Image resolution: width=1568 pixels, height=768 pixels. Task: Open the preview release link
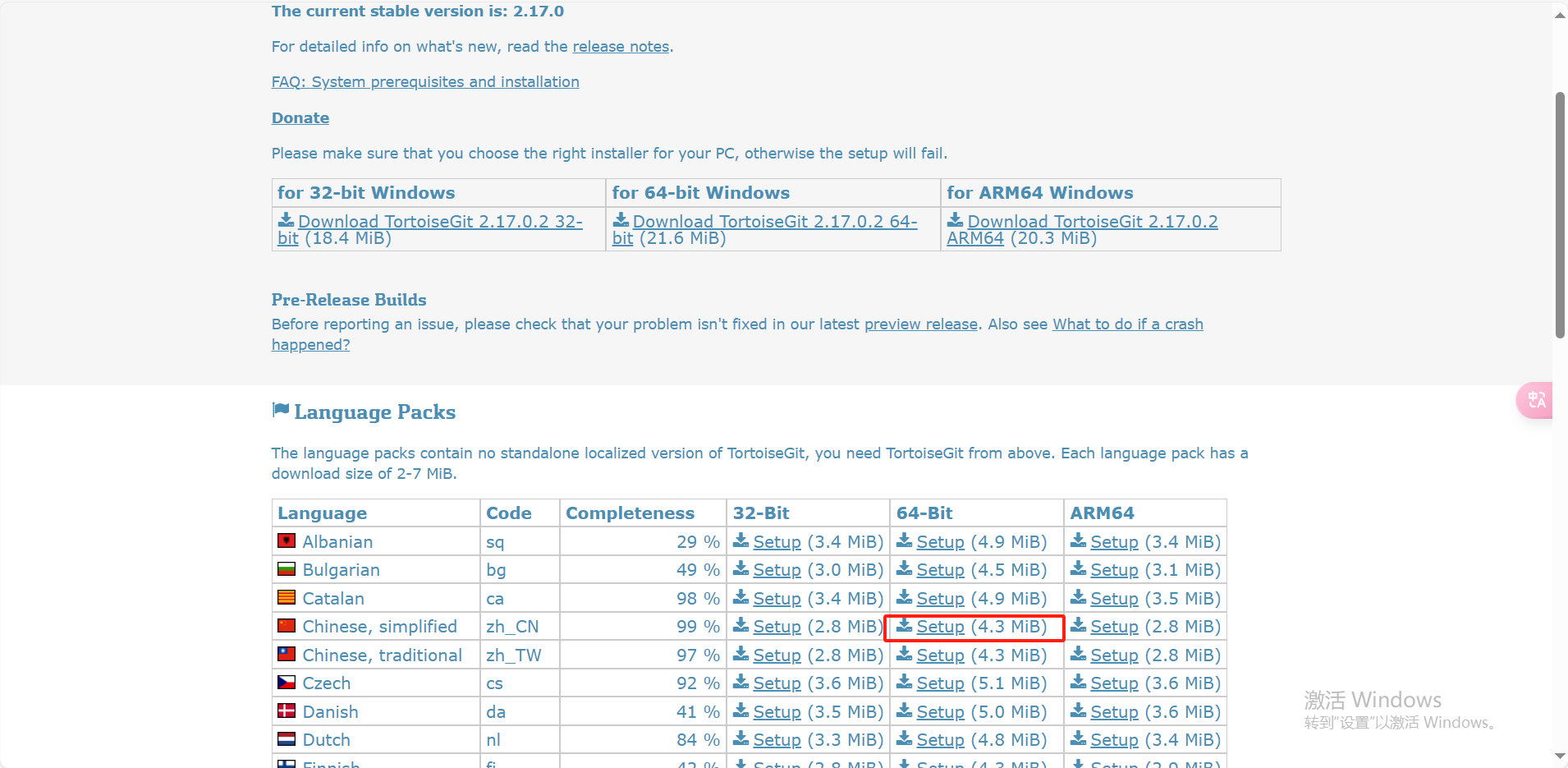(921, 324)
